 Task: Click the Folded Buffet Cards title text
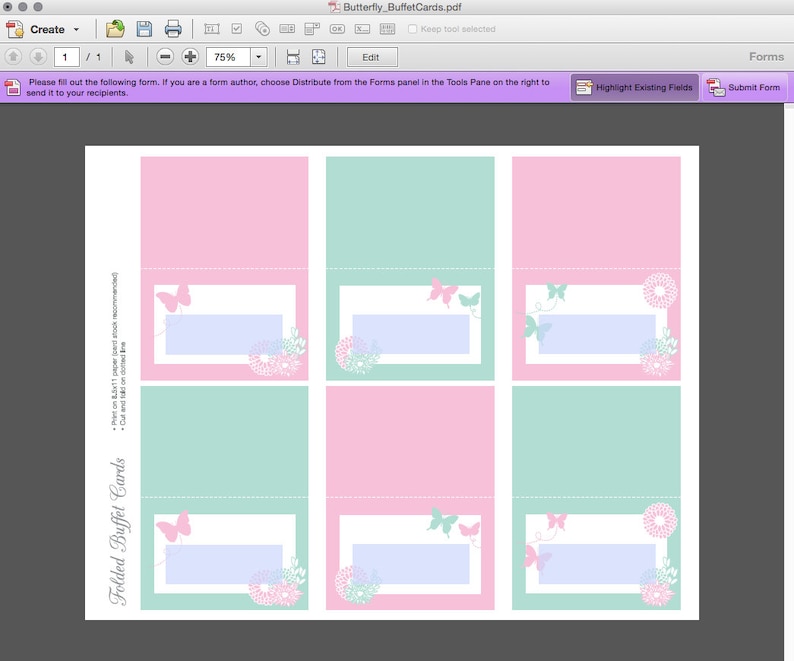tap(118, 531)
